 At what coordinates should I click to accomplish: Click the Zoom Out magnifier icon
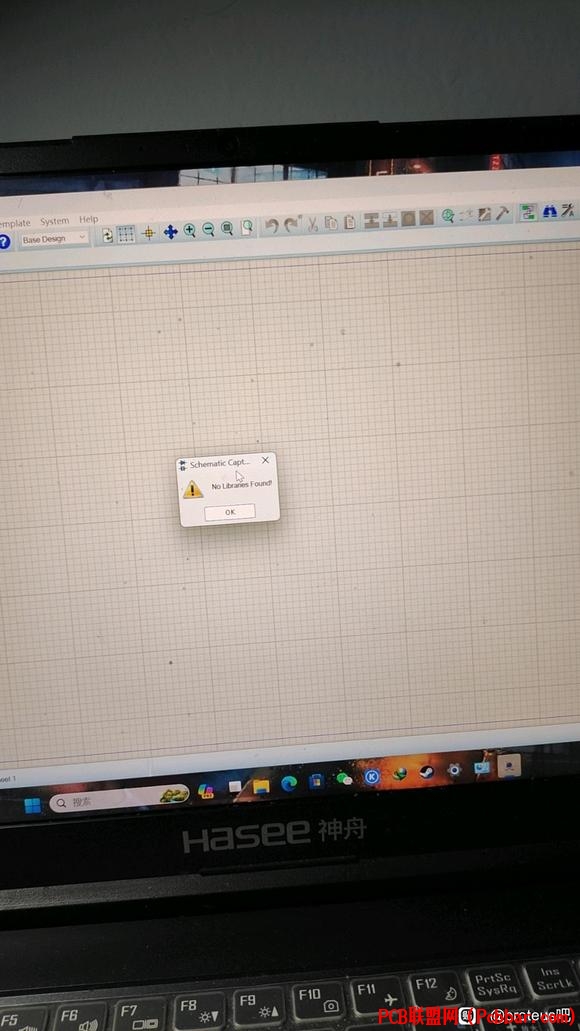pos(208,229)
